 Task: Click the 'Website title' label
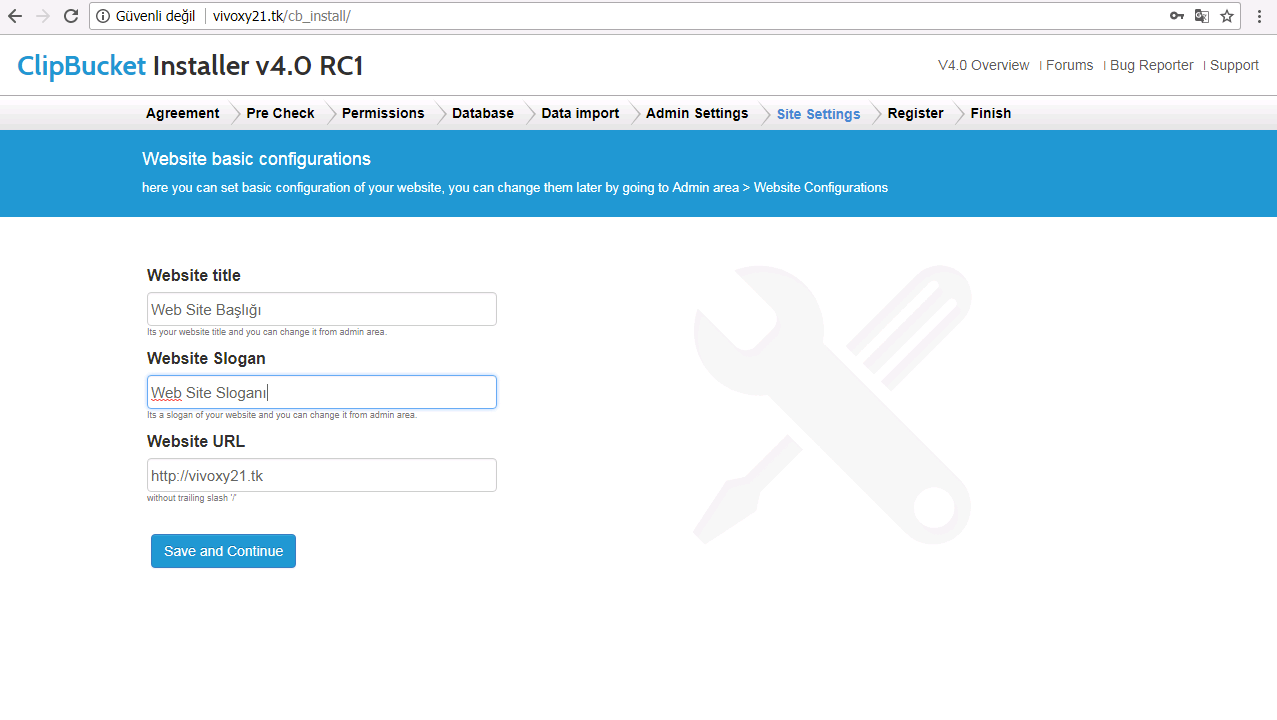point(194,275)
